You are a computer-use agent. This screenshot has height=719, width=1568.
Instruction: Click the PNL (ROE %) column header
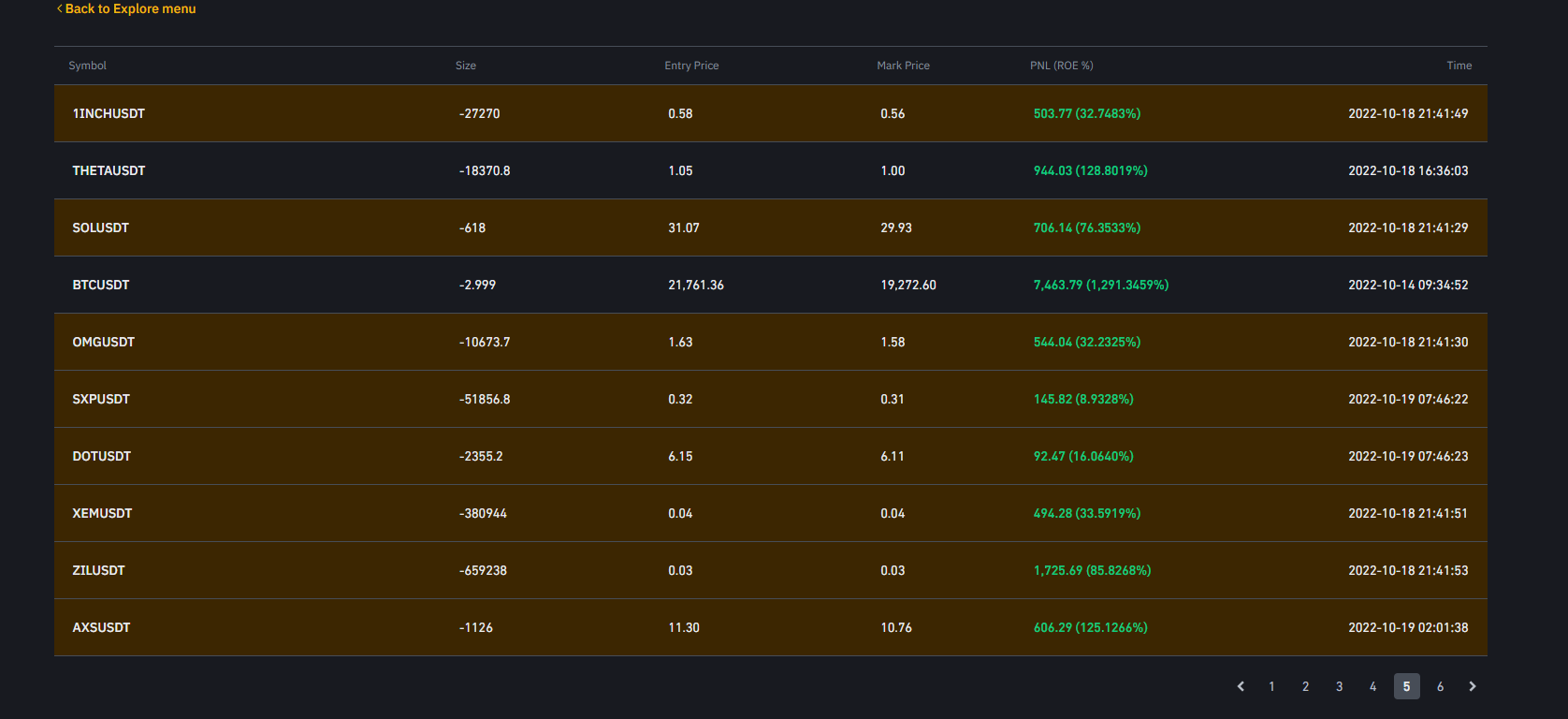click(x=1062, y=66)
